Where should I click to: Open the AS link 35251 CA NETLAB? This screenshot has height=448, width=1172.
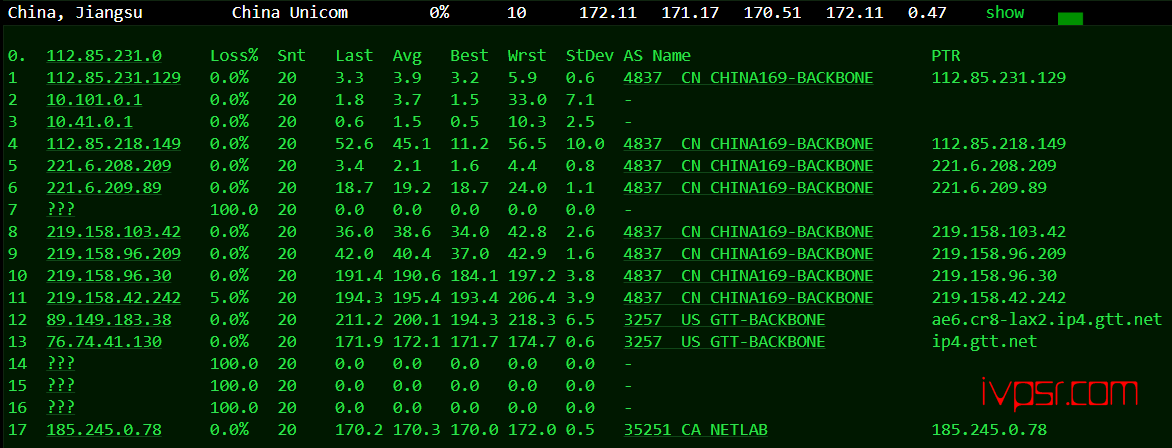tap(695, 431)
